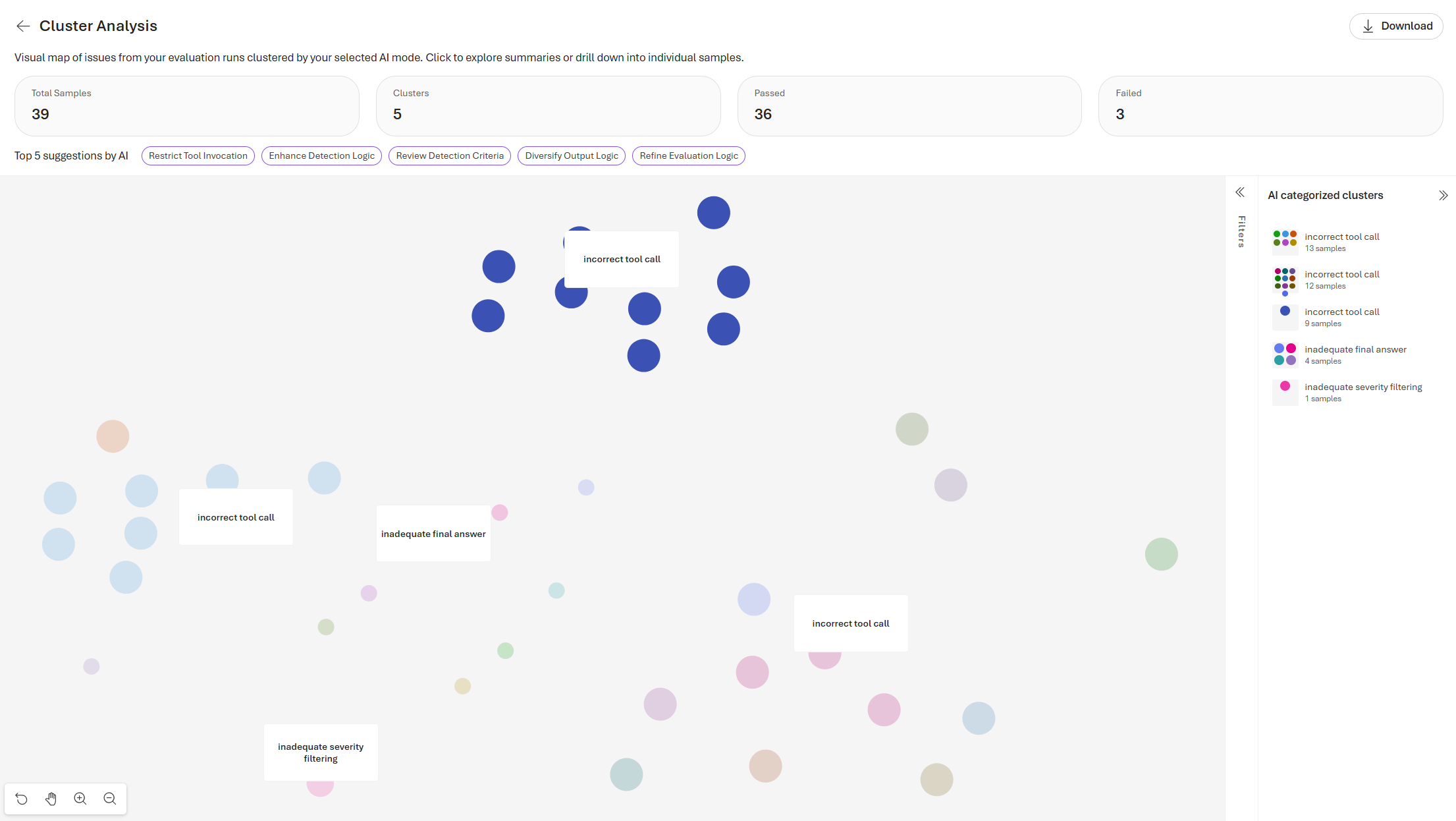Click the Download button
Image resolution: width=1456 pixels, height=821 pixels.
coord(1395,26)
